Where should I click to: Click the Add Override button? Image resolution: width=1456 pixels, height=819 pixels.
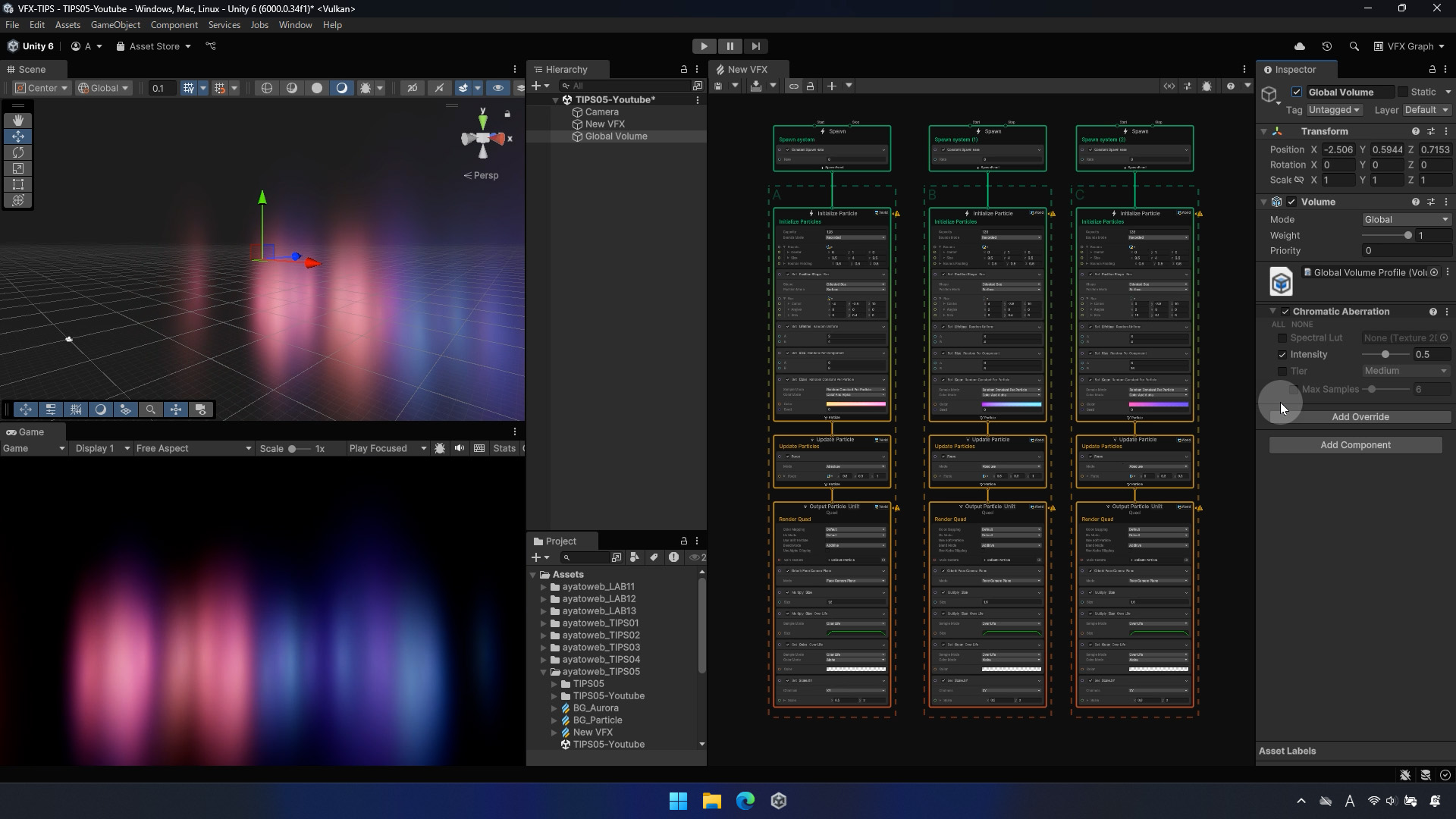1360,417
